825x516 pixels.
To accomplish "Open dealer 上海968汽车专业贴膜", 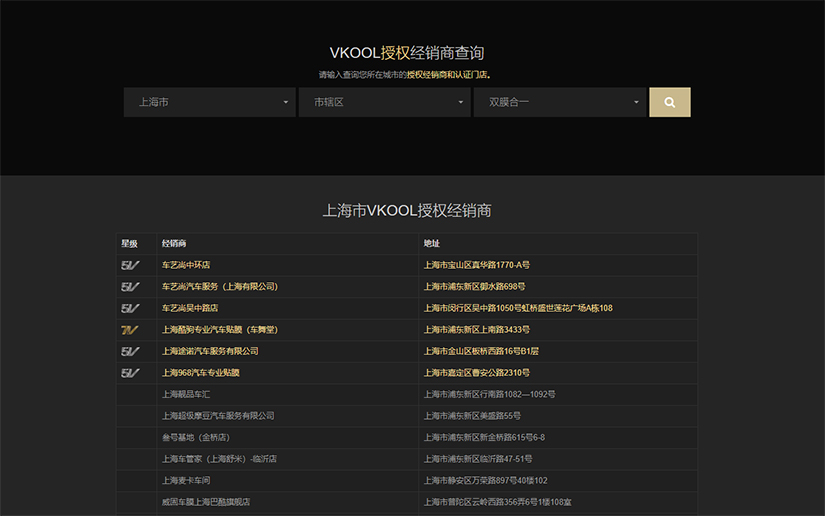I will coord(200,373).
